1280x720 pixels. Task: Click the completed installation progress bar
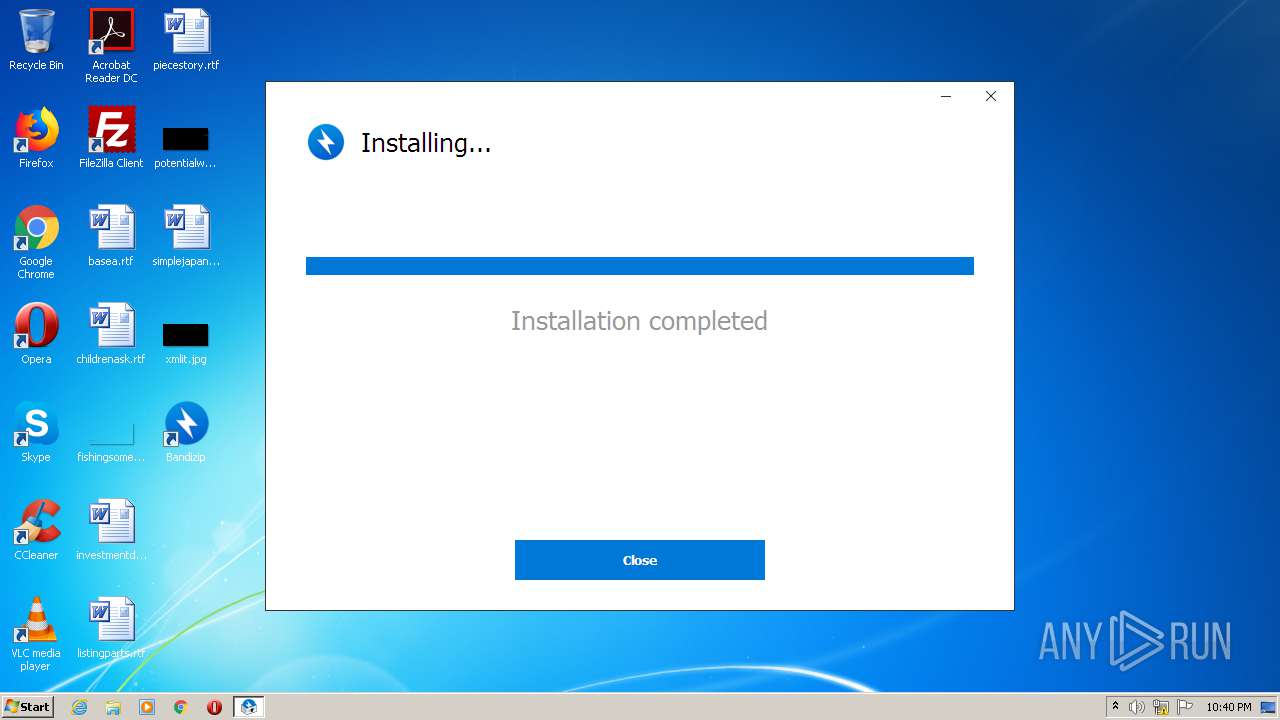(640, 266)
